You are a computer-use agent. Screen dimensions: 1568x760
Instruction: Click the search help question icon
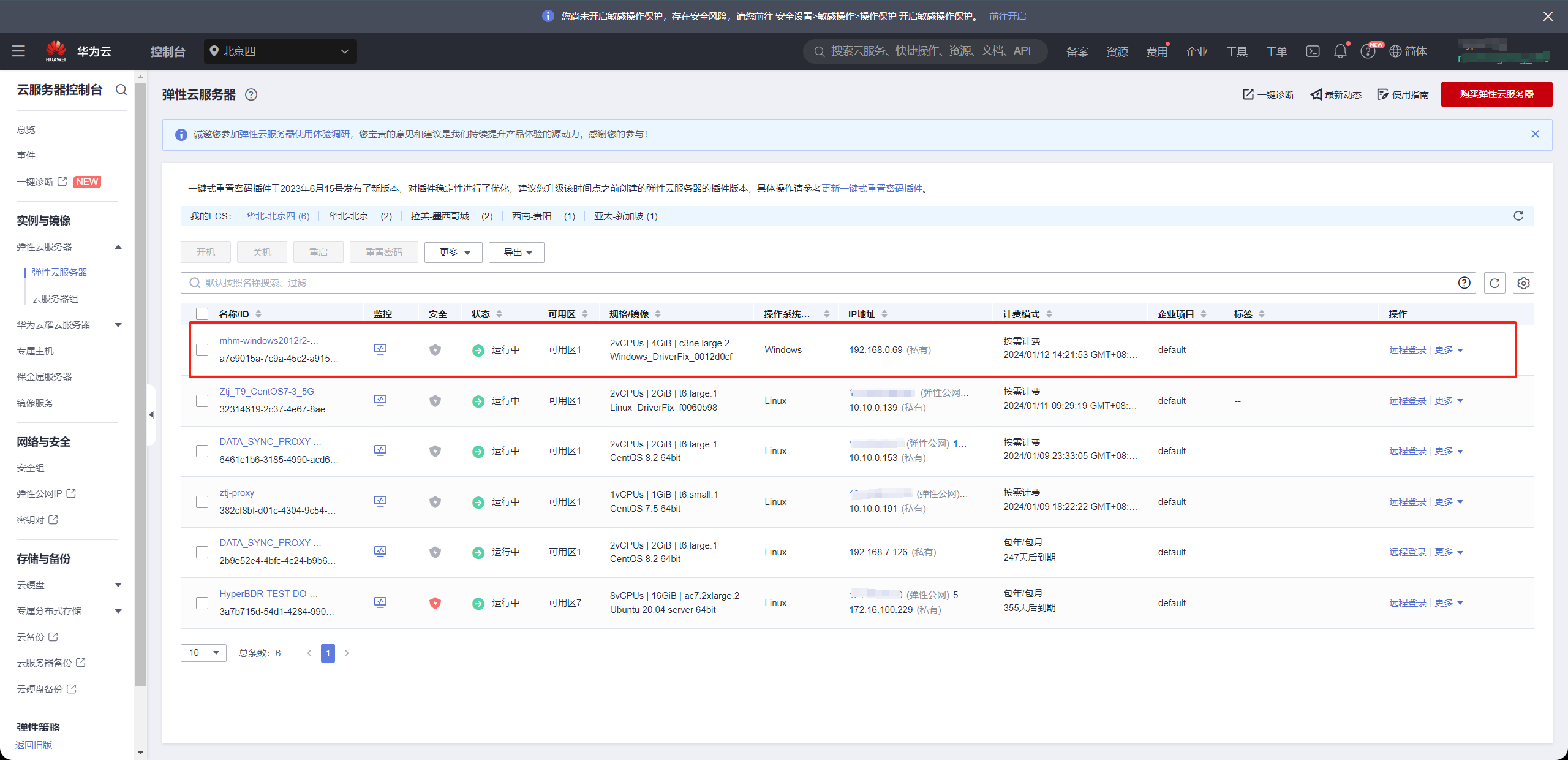click(x=1464, y=283)
